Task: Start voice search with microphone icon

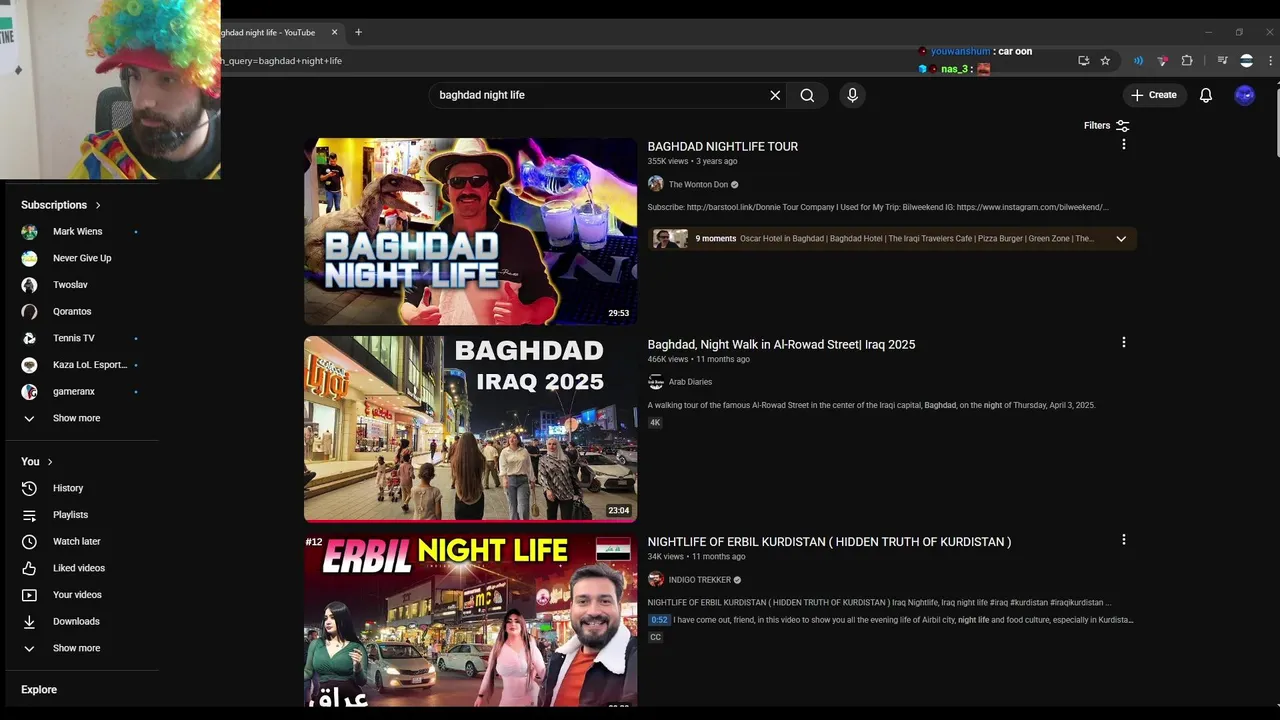Action: [852, 95]
